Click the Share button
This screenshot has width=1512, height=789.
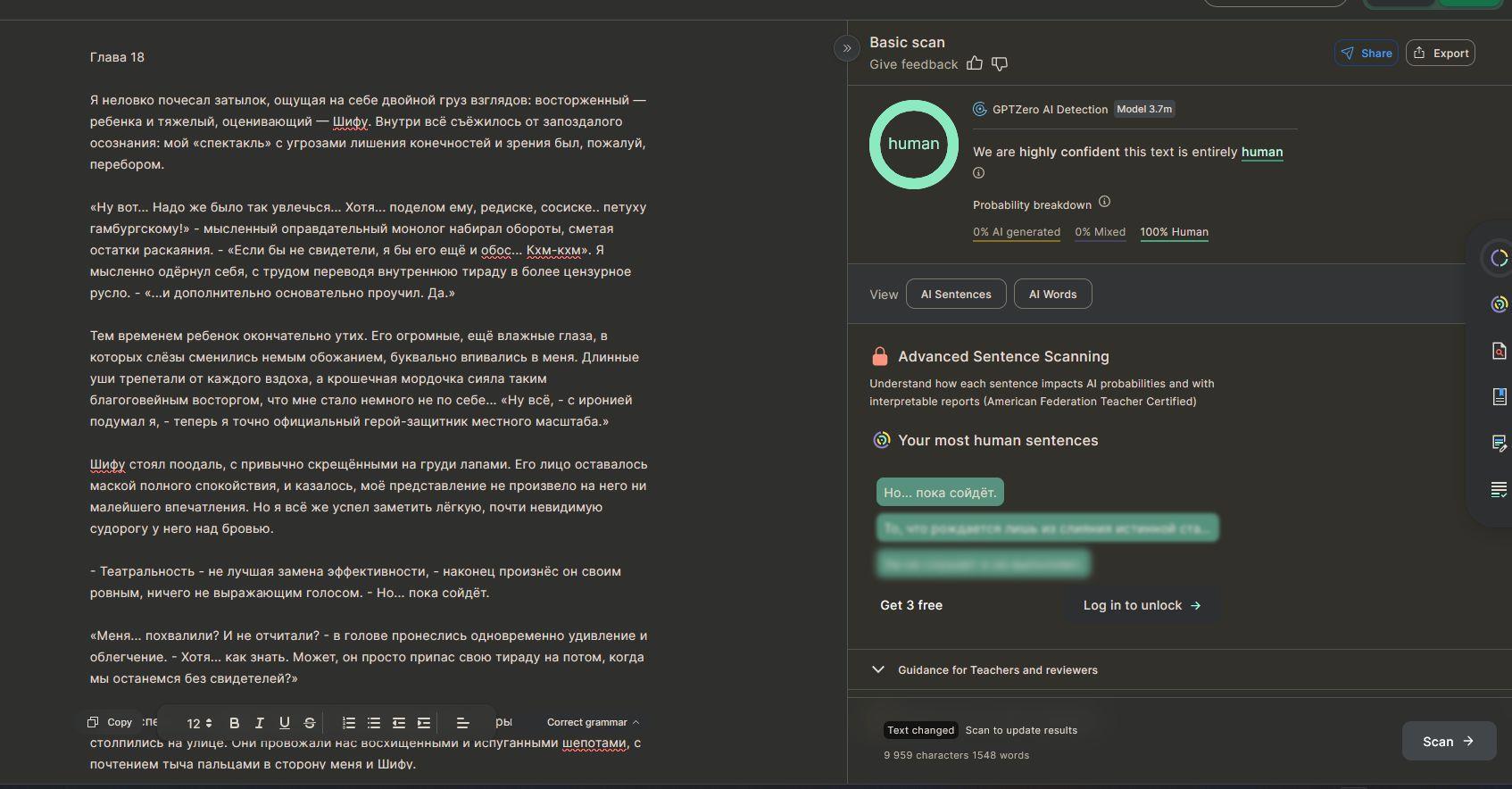(x=1366, y=54)
